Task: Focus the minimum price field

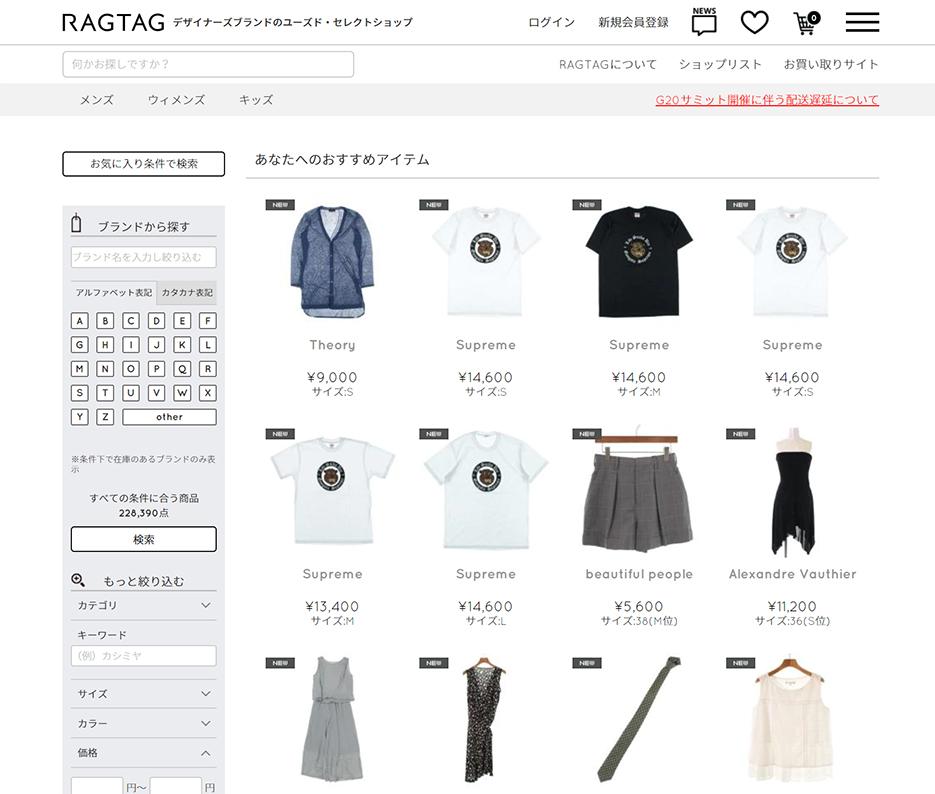Action: pos(97,787)
